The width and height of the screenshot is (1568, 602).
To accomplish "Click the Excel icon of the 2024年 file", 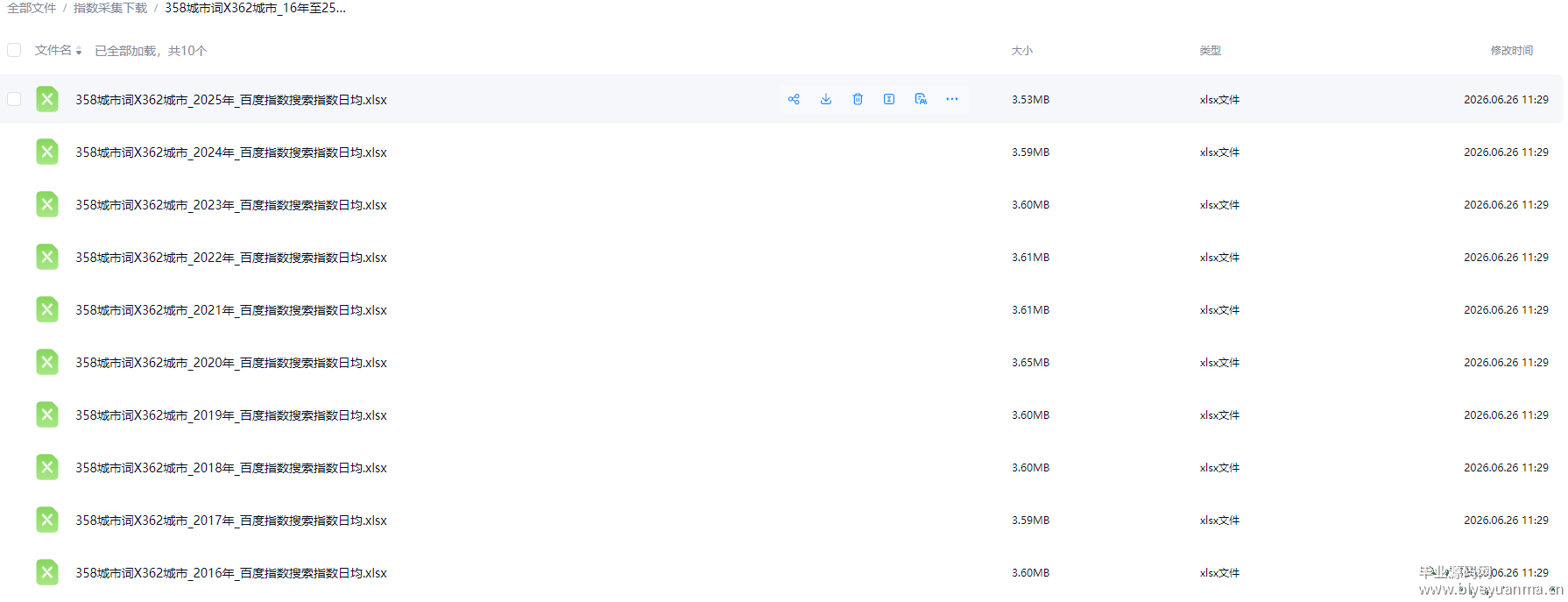I will (x=47, y=152).
